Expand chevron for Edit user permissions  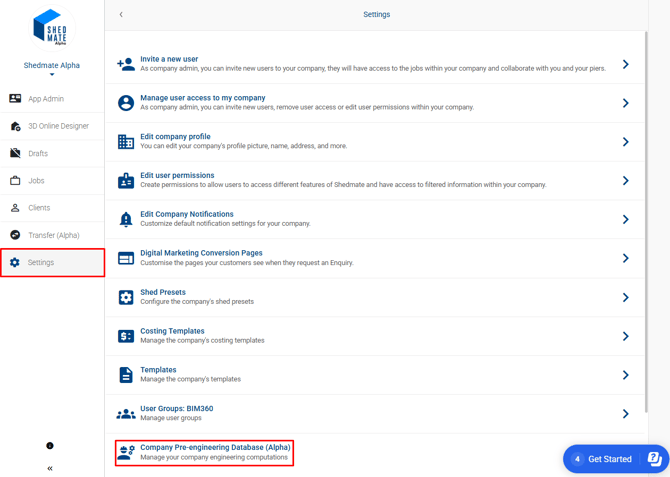pyautogui.click(x=626, y=180)
